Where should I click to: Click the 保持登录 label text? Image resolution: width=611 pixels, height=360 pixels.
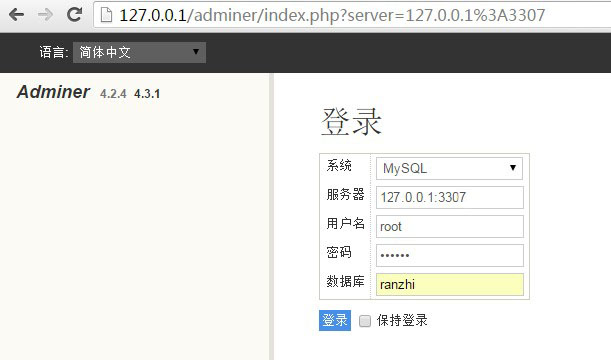[402, 320]
